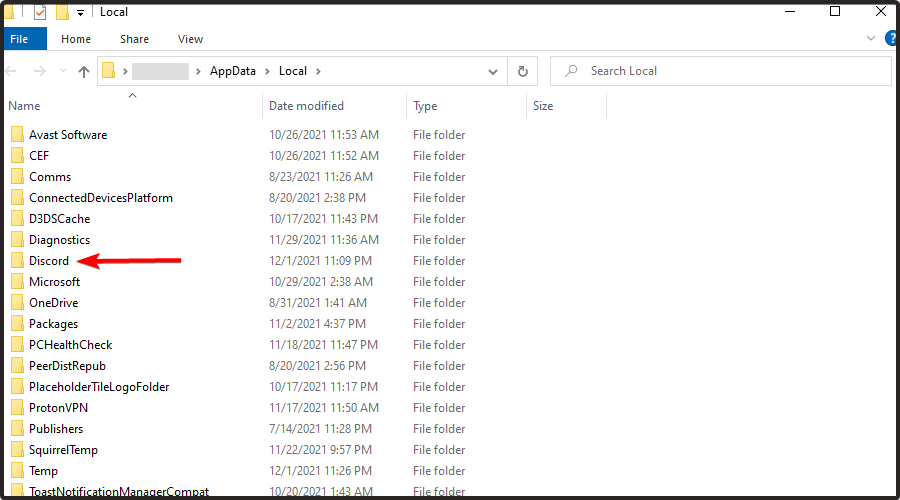The image size is (900, 500).
Task: Click the Discord folder name
Action: click(x=49, y=261)
